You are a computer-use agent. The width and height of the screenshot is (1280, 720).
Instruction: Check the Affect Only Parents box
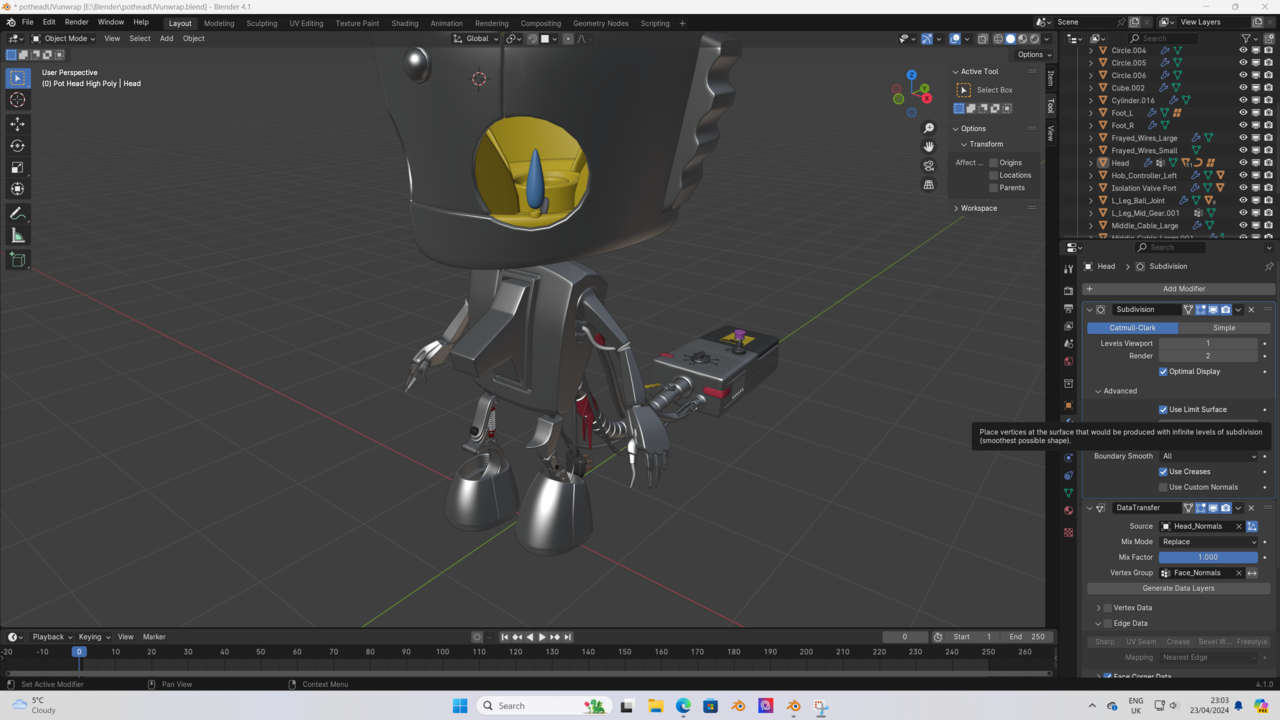pyautogui.click(x=993, y=188)
